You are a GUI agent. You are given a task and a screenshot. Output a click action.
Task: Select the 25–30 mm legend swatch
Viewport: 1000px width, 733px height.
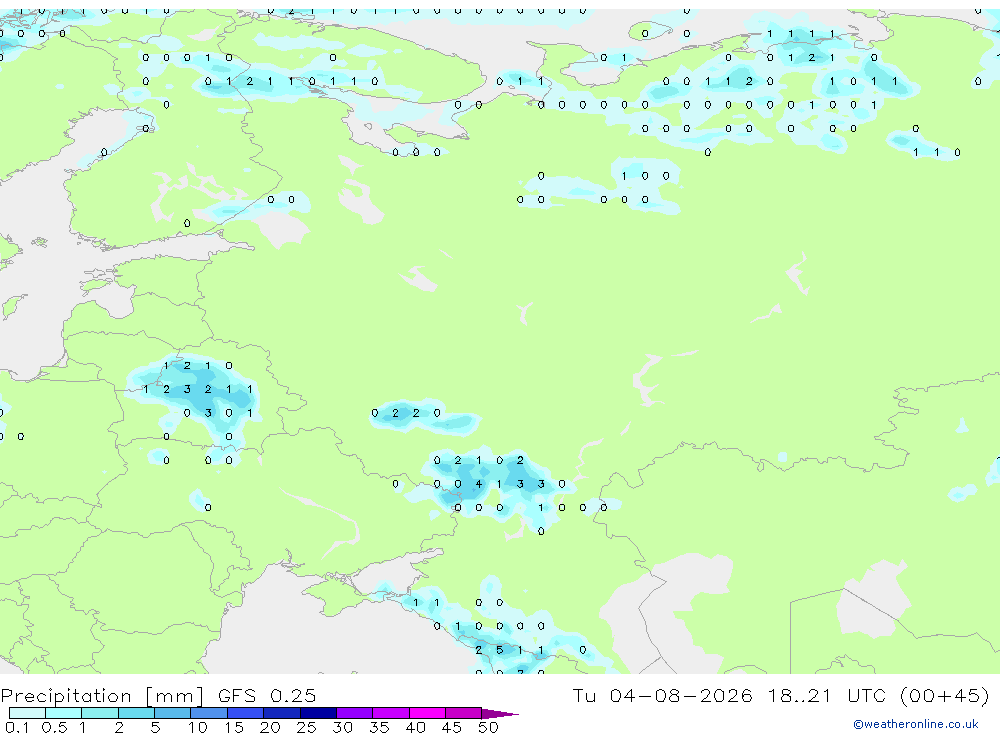coord(318,713)
